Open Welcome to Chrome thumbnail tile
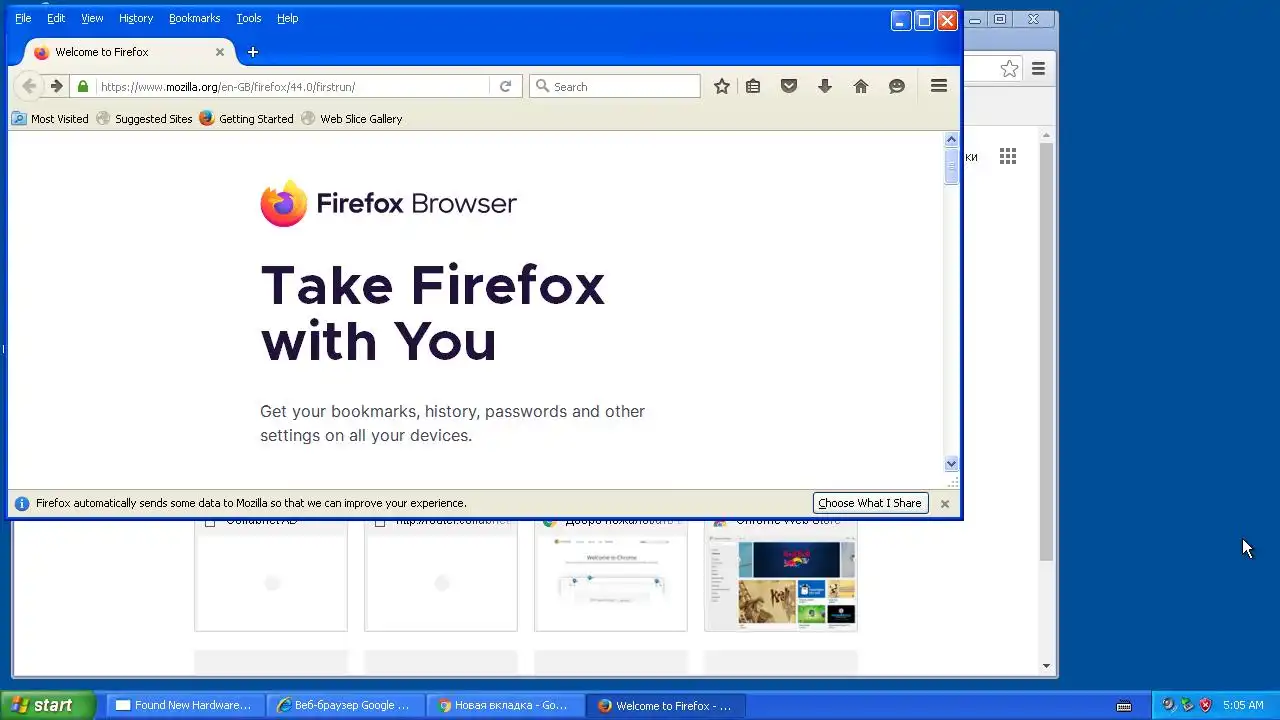The width and height of the screenshot is (1280, 720). click(x=611, y=575)
